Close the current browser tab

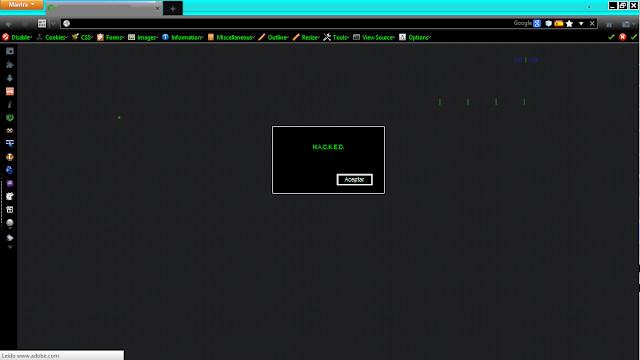pos(157,8)
